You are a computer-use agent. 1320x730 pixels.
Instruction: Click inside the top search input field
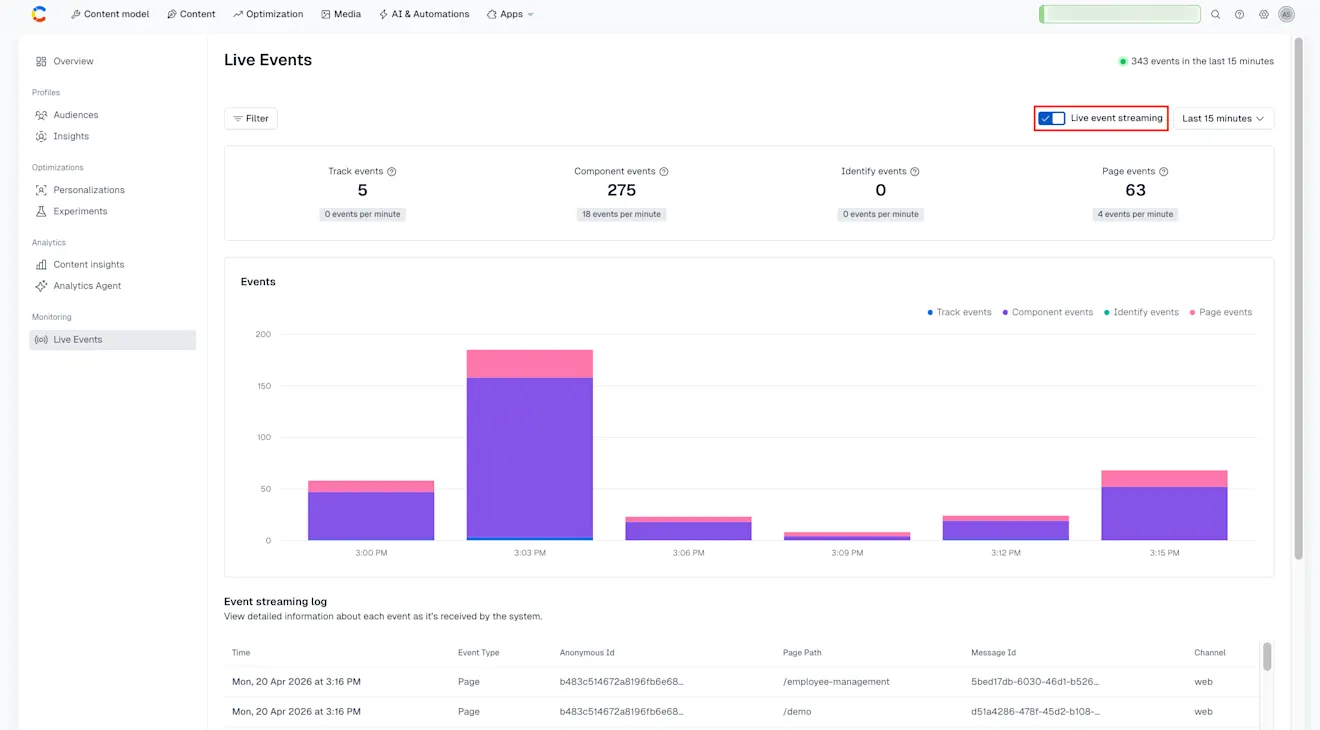tap(1119, 14)
